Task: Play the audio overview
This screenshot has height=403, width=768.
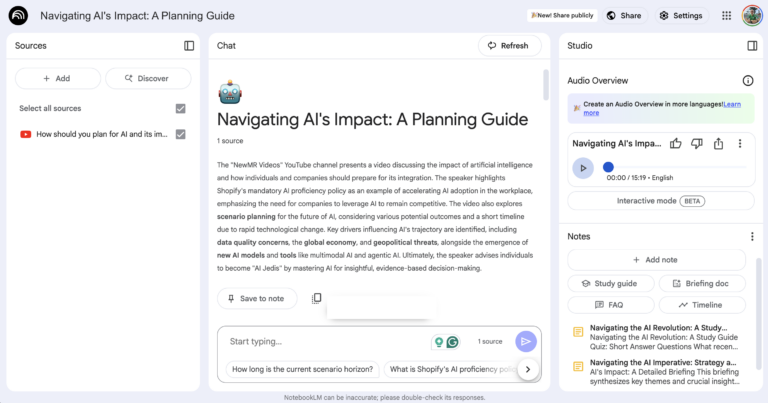Action: click(x=583, y=168)
